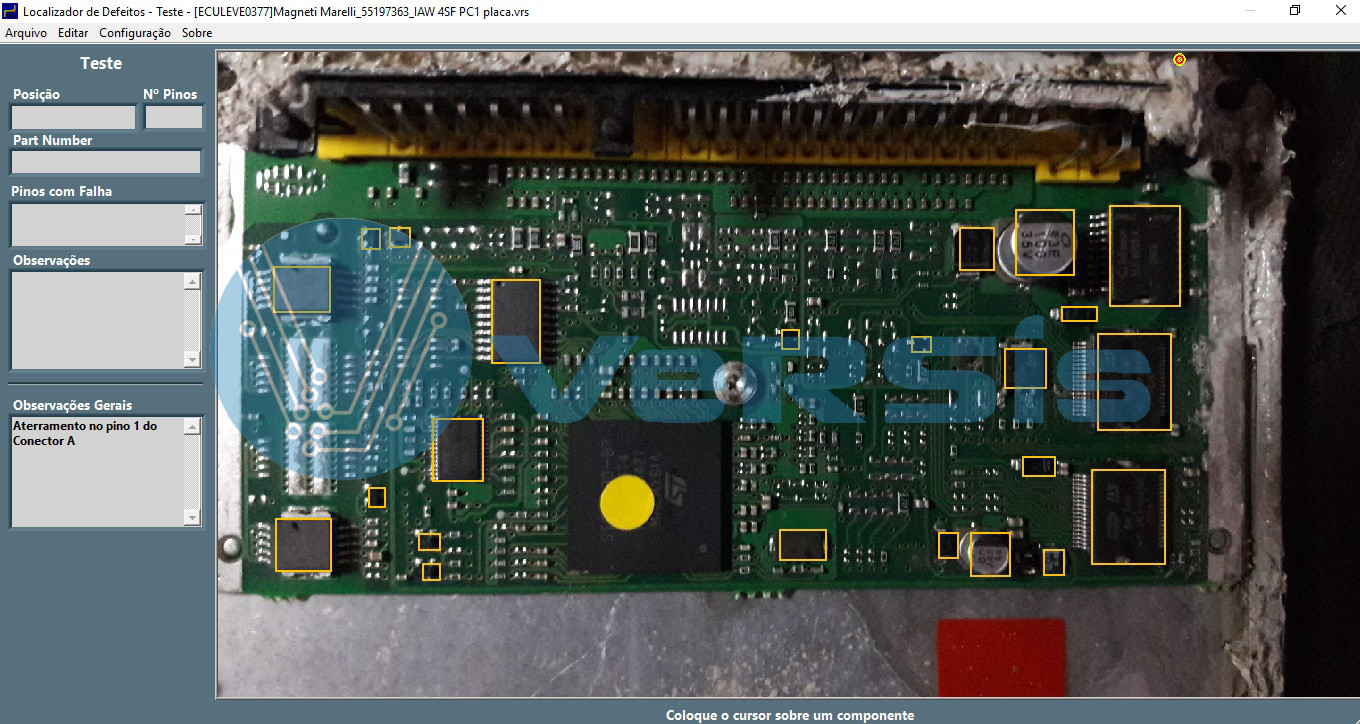Open the Arquivo menu

(x=26, y=33)
